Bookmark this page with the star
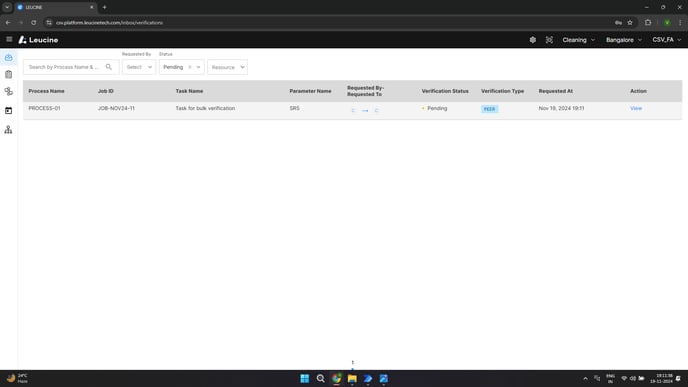The image size is (688, 387). [630, 22]
